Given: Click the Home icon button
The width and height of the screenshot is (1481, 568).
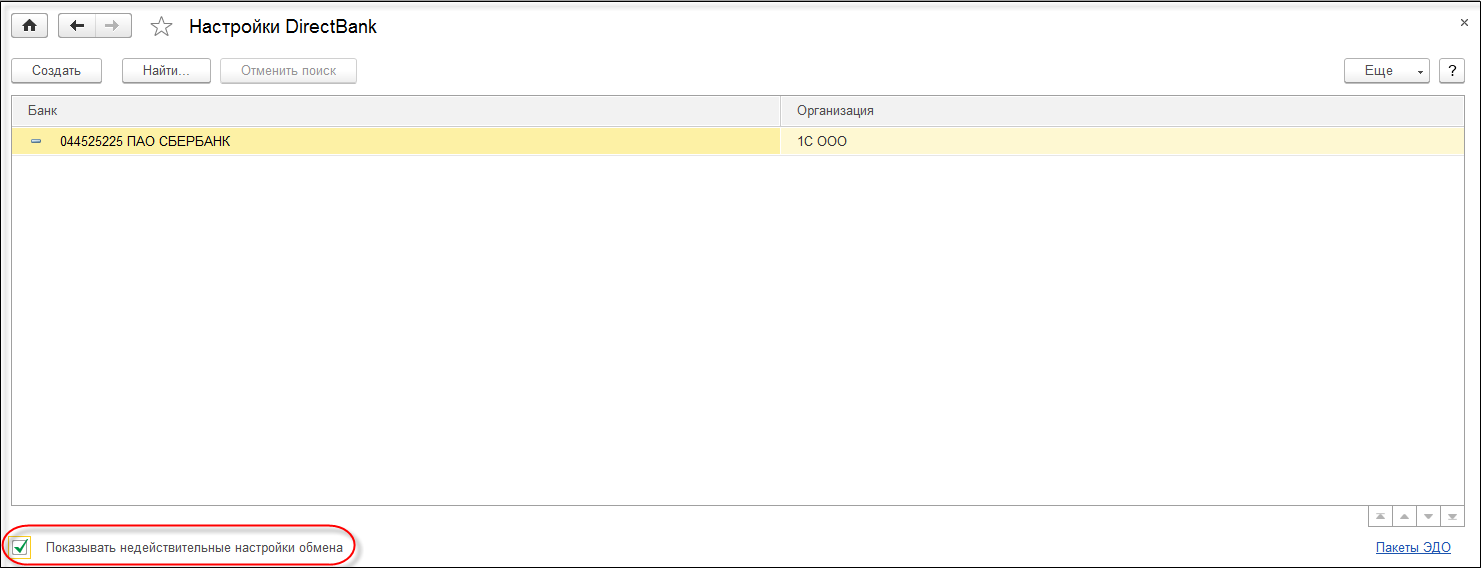Looking at the screenshot, I should click(x=29, y=26).
